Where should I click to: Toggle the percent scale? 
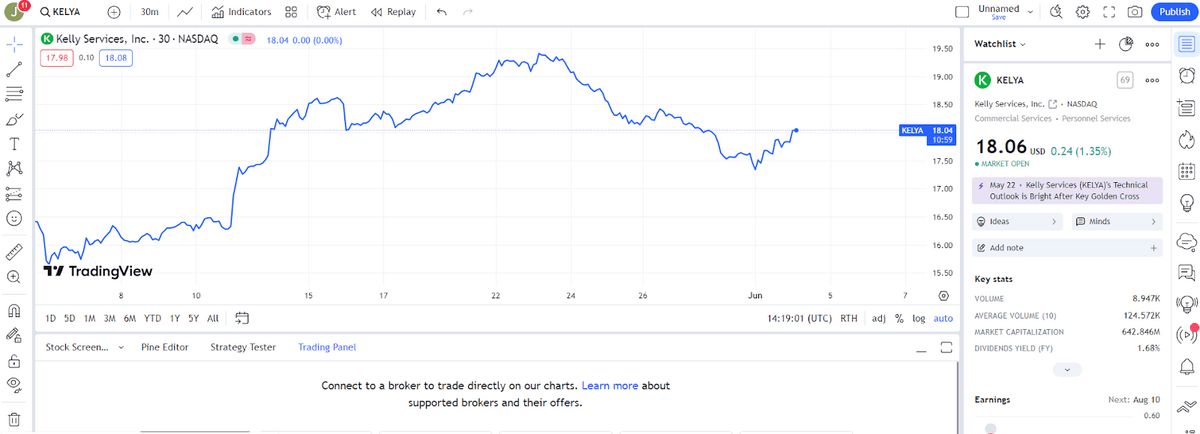899,318
